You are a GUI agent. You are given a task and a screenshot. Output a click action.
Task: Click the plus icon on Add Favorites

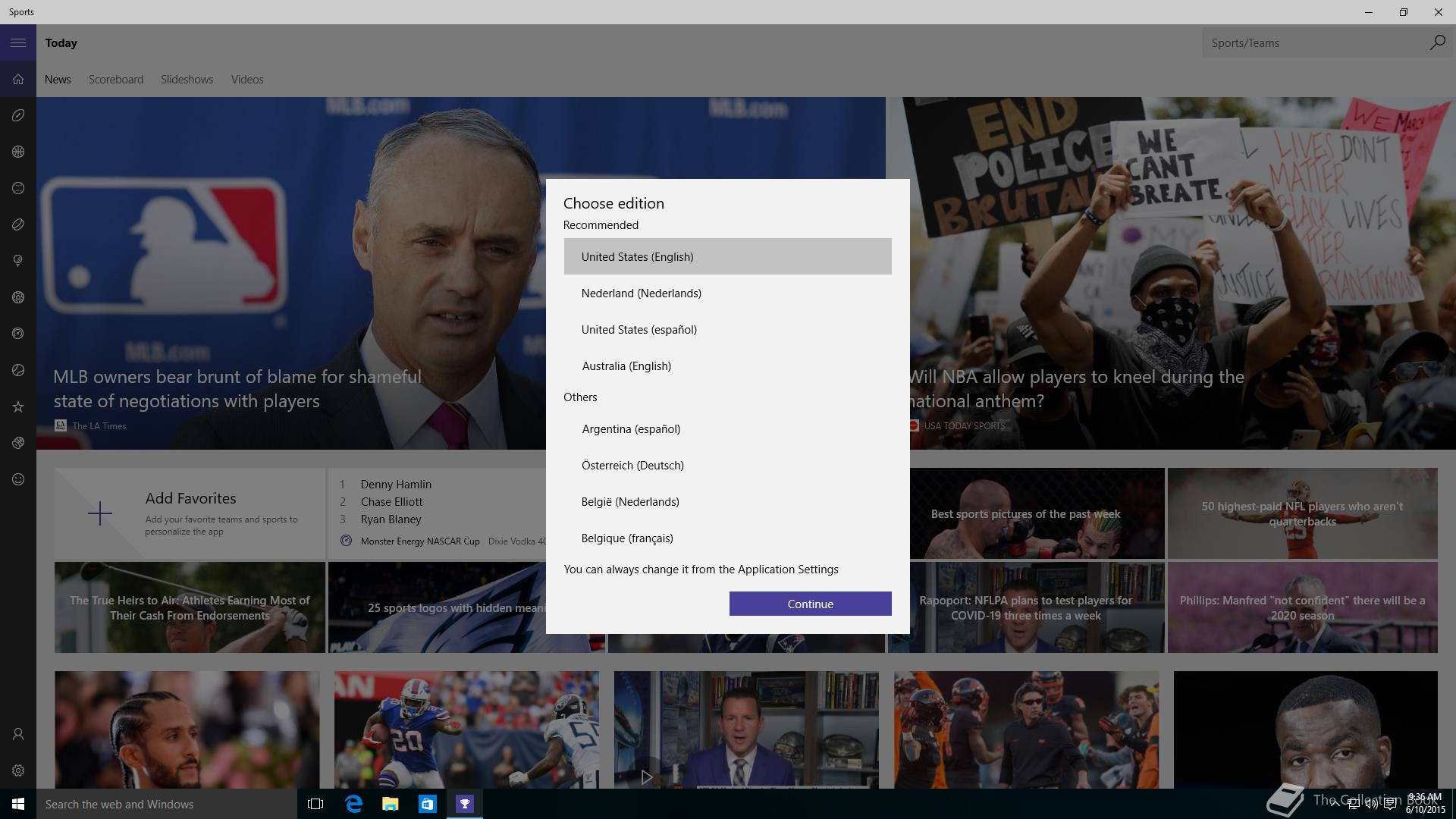pos(99,513)
